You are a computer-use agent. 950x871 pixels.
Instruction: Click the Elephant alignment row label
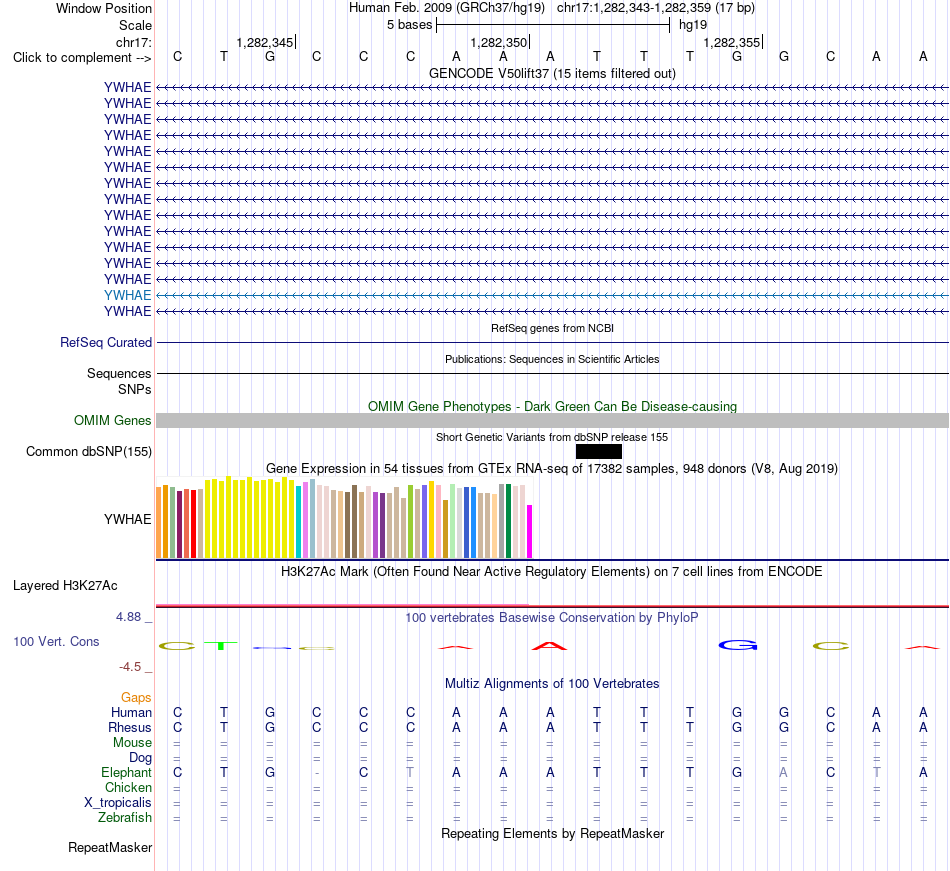[127, 772]
